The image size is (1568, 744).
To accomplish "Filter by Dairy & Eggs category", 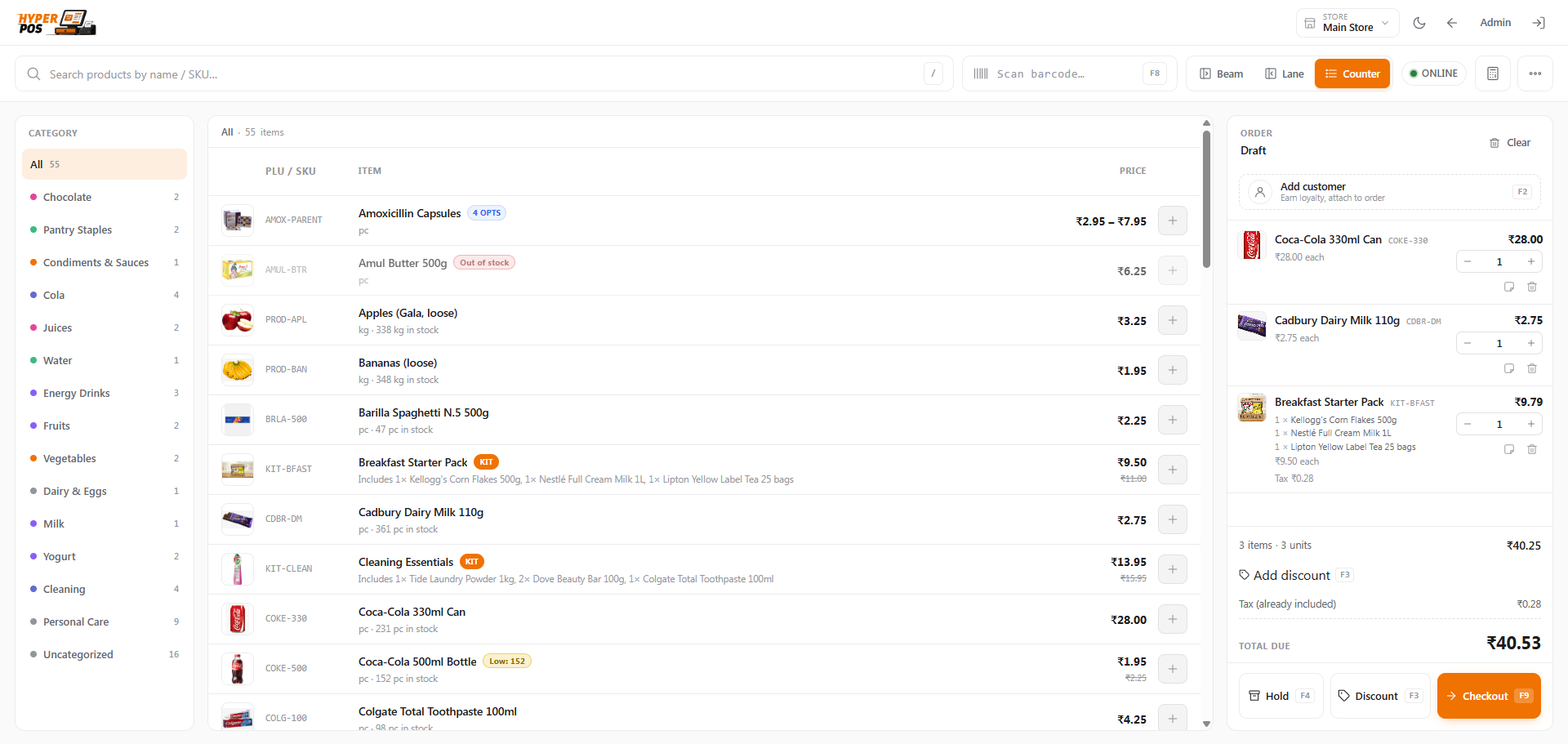I will [105, 491].
